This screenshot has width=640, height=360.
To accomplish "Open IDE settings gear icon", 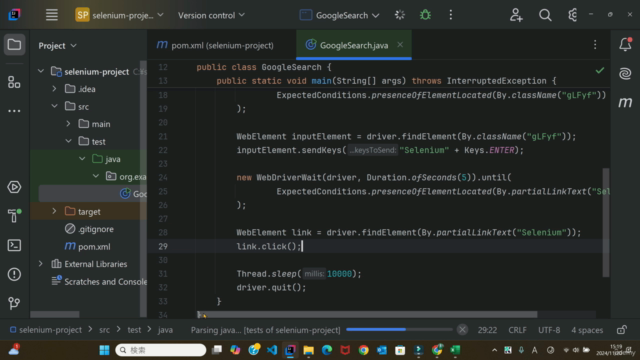I will pos(572,15).
